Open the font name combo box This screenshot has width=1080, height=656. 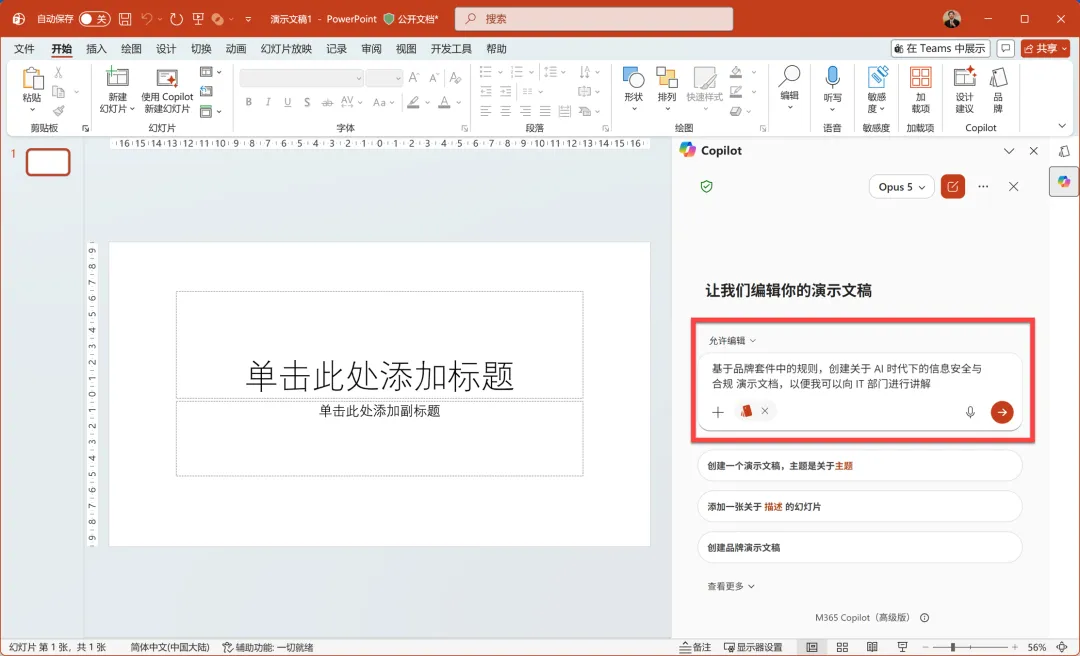click(x=301, y=78)
